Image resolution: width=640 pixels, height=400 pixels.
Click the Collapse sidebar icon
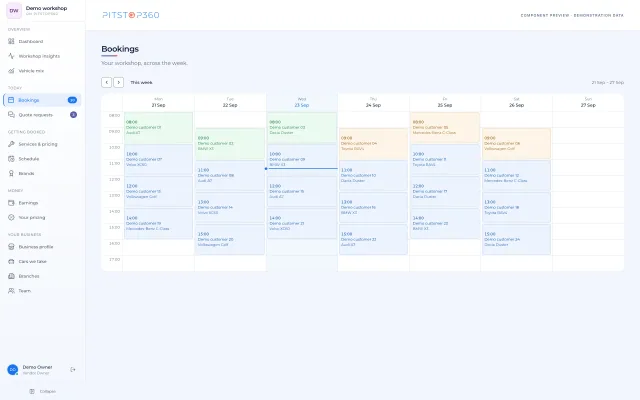(x=32, y=391)
